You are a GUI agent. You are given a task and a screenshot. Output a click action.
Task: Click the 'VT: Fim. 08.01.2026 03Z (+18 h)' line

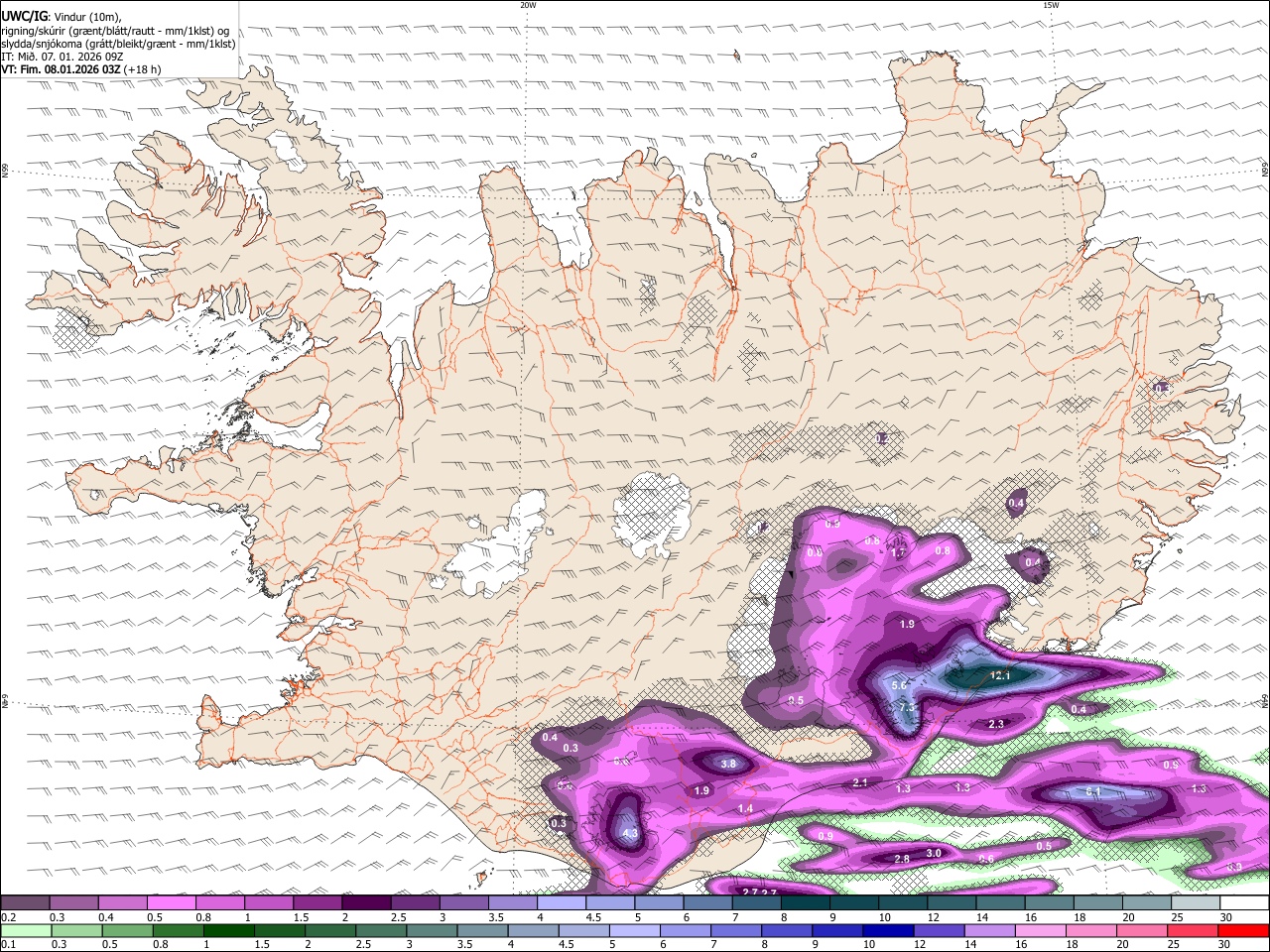coord(81,70)
